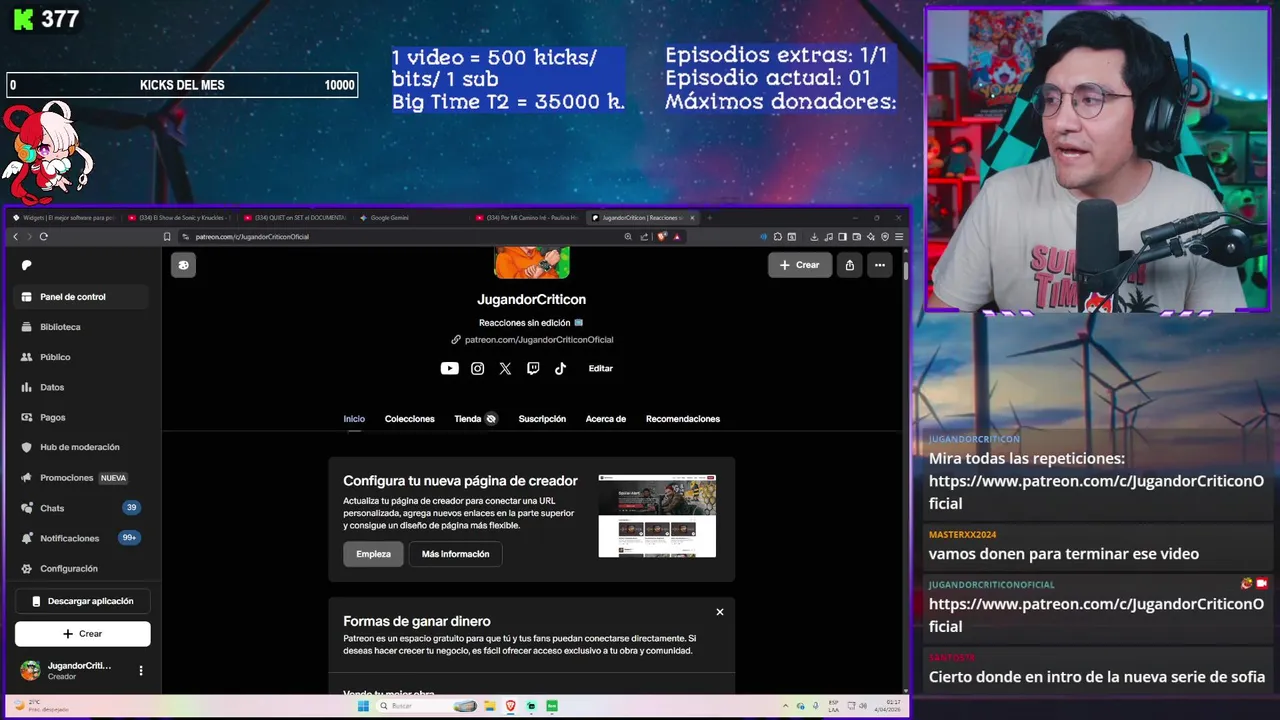Click the Patreon logo in sidebar
Screen dimensions: 1280x720
click(x=27, y=265)
